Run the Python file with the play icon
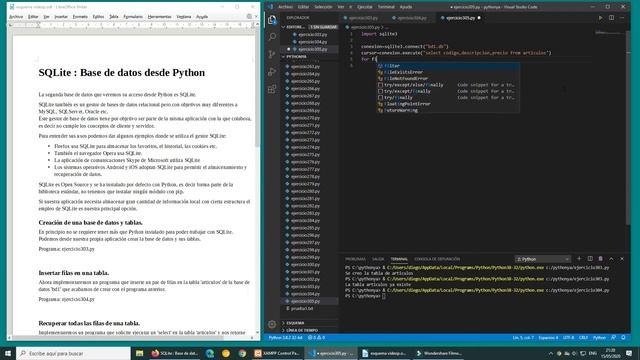The height and width of the screenshot is (360, 640). (600, 18)
